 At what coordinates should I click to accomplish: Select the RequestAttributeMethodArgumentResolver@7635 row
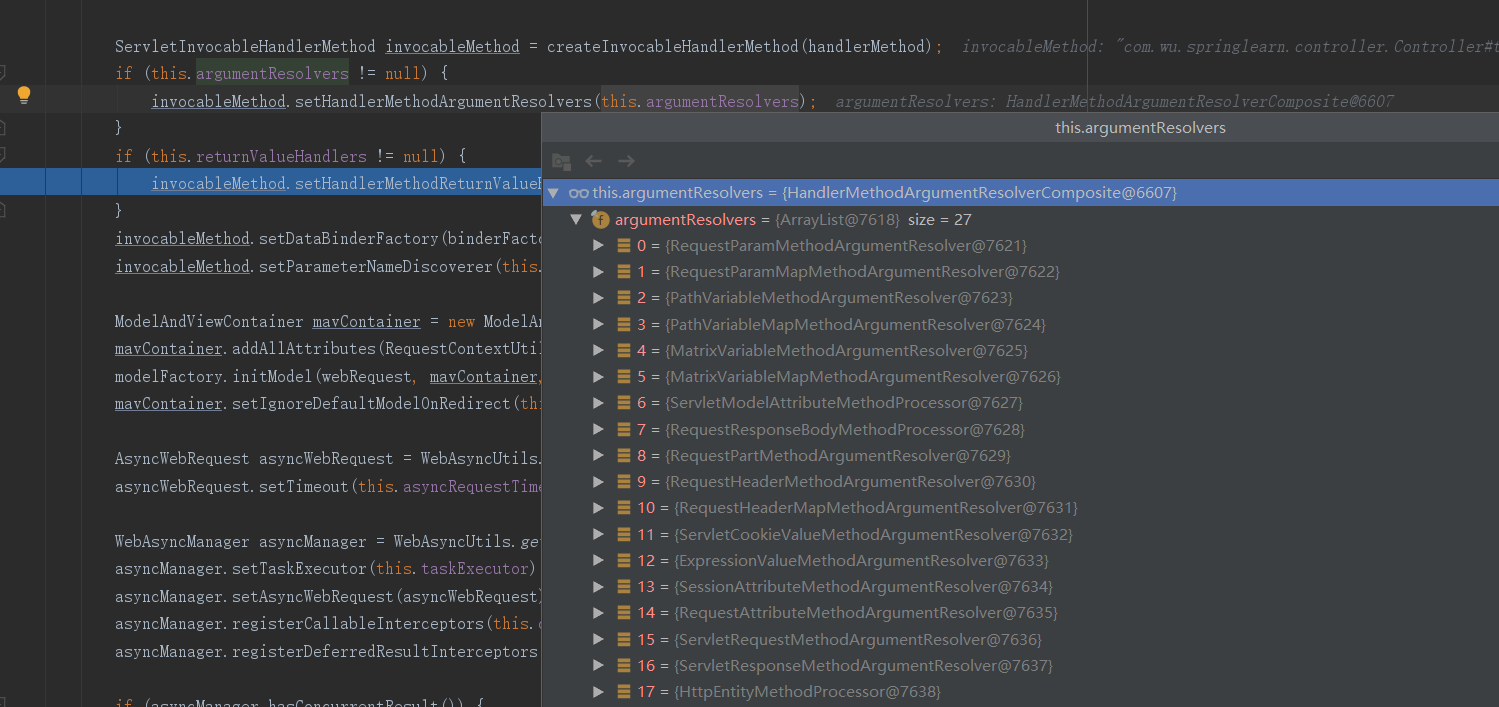(x=1021, y=613)
